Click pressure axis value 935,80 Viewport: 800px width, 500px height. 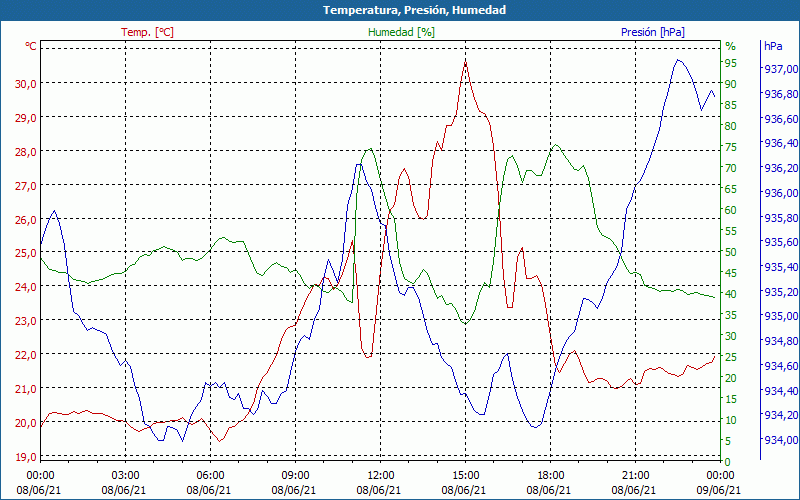point(780,218)
